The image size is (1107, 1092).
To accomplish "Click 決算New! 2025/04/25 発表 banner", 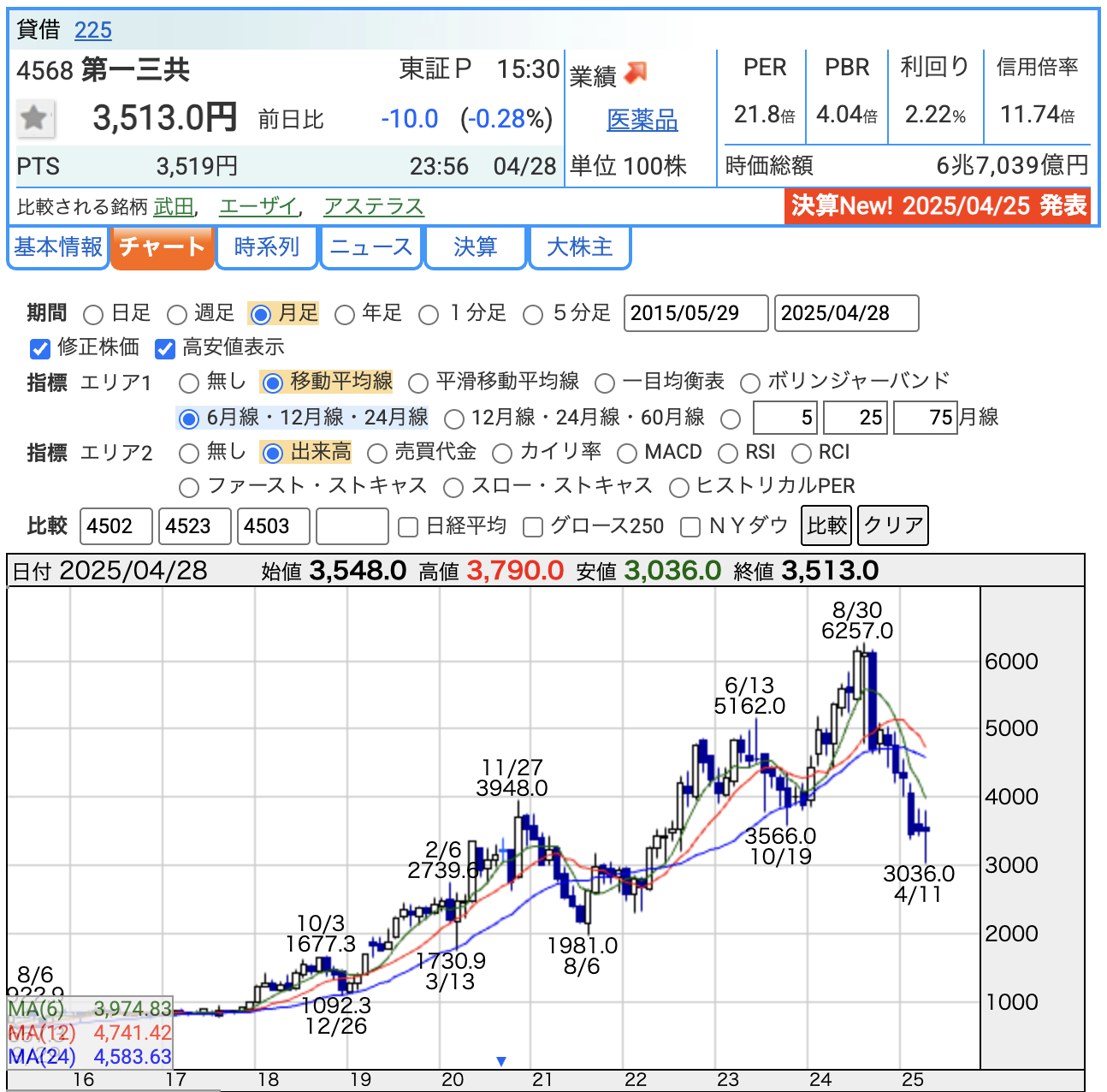I will (938, 205).
